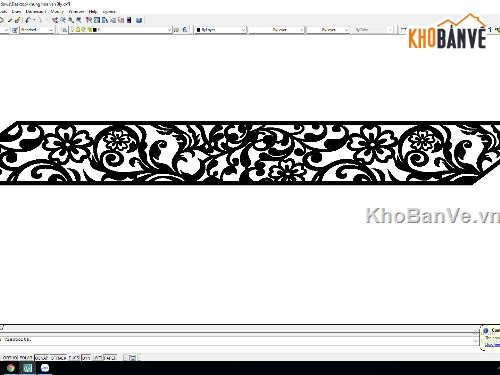The image size is (500, 375).
Task: Open the Draw menu
Action: [x=16, y=12]
